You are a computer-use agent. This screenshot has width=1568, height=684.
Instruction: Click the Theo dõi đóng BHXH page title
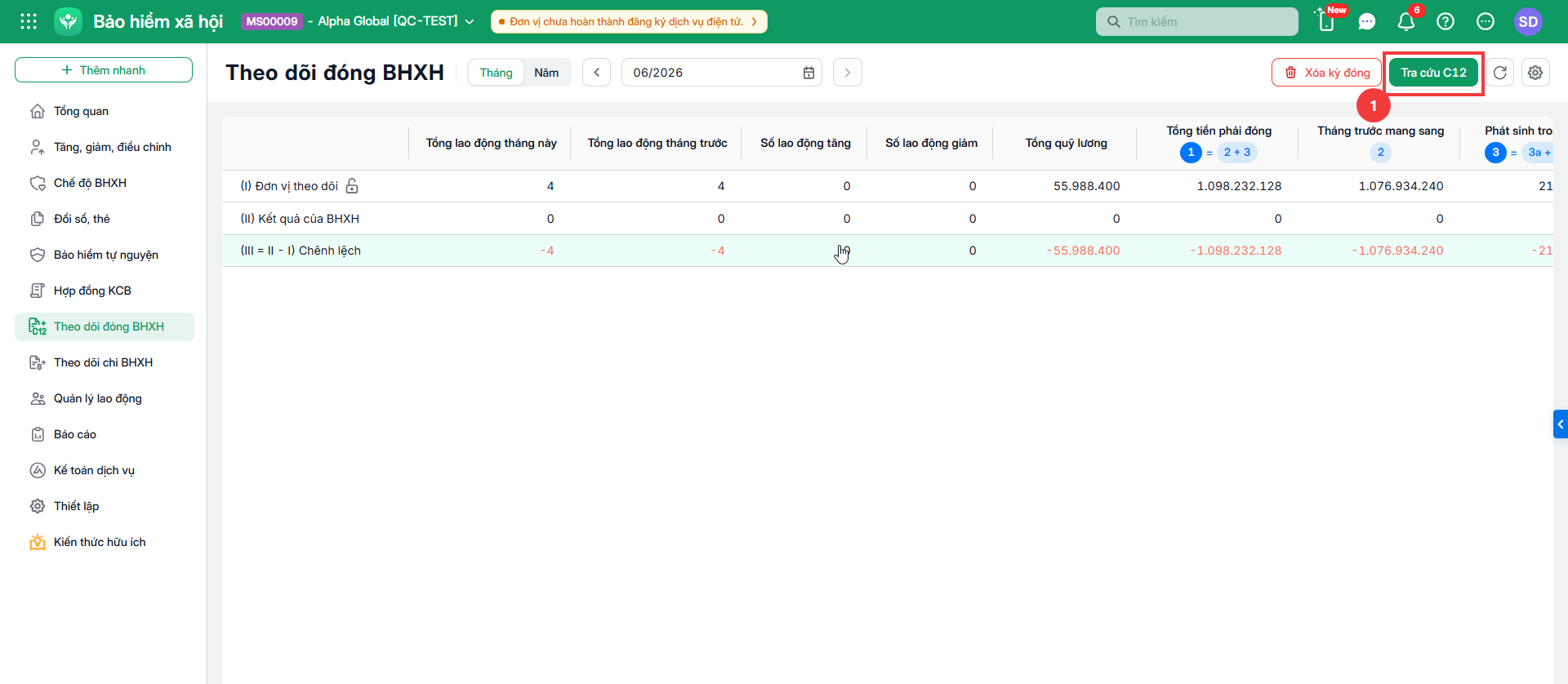[335, 73]
